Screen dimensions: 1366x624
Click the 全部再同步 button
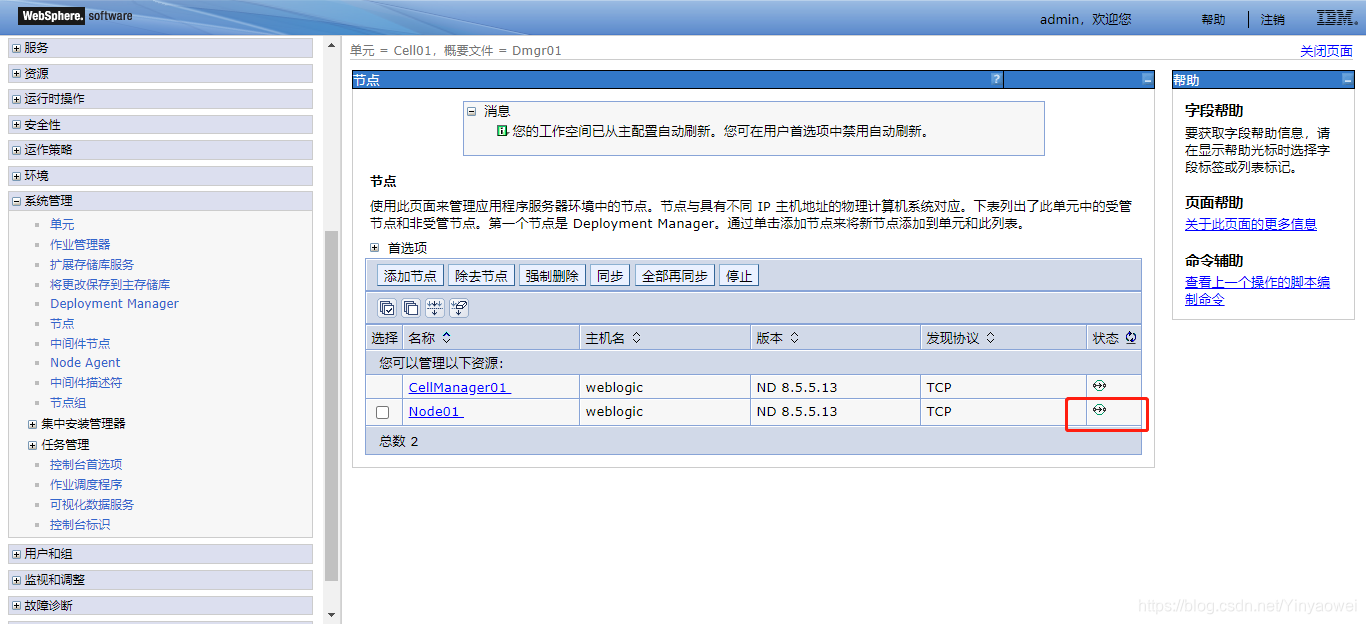click(x=675, y=276)
